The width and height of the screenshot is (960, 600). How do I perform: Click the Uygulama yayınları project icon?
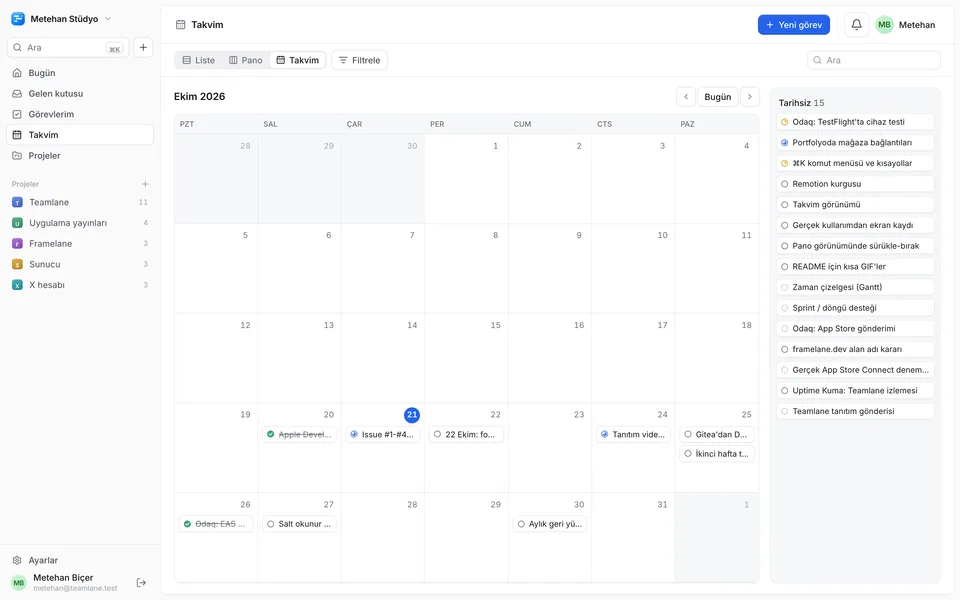18,223
